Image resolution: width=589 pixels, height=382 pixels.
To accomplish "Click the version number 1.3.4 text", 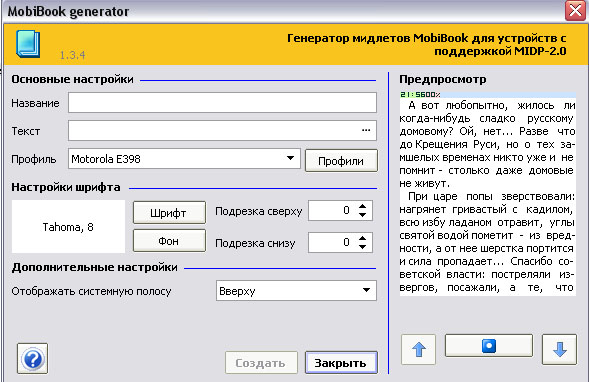I will [x=72, y=55].
